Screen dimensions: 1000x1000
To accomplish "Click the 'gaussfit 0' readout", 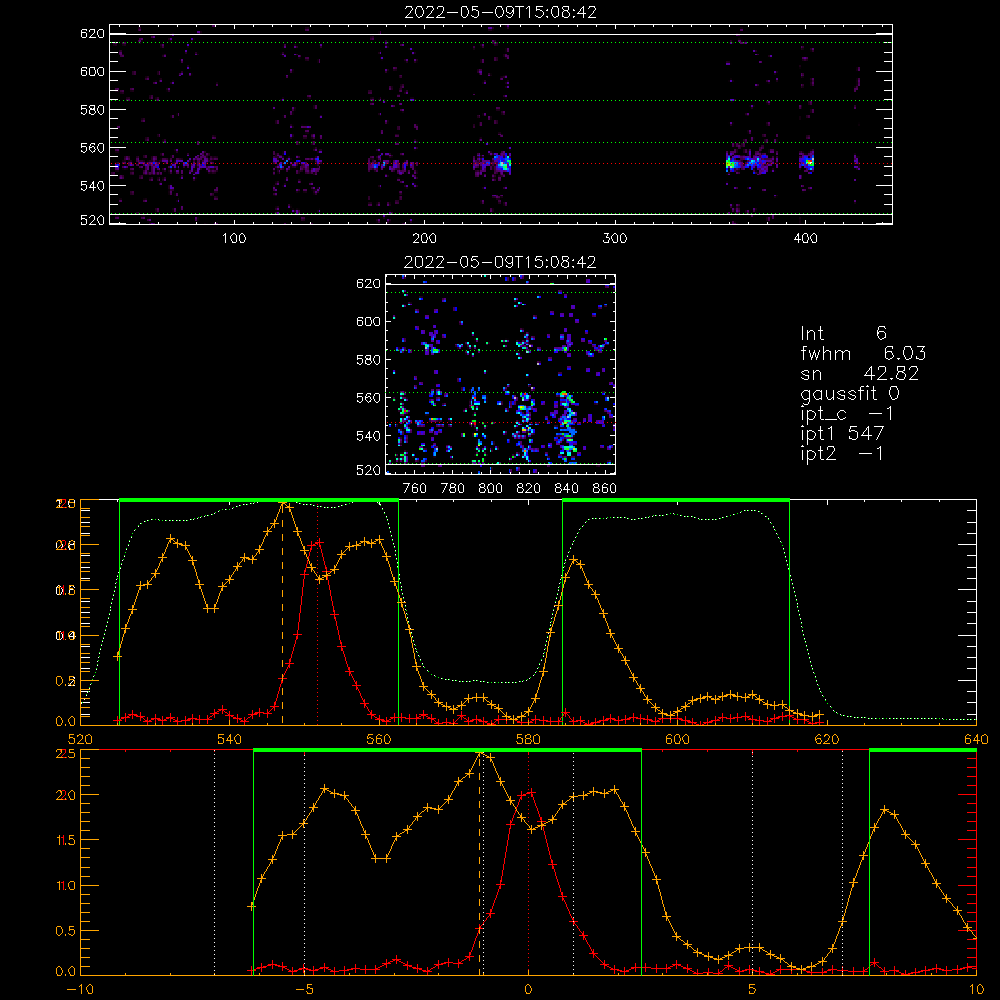I will tap(850, 393).
